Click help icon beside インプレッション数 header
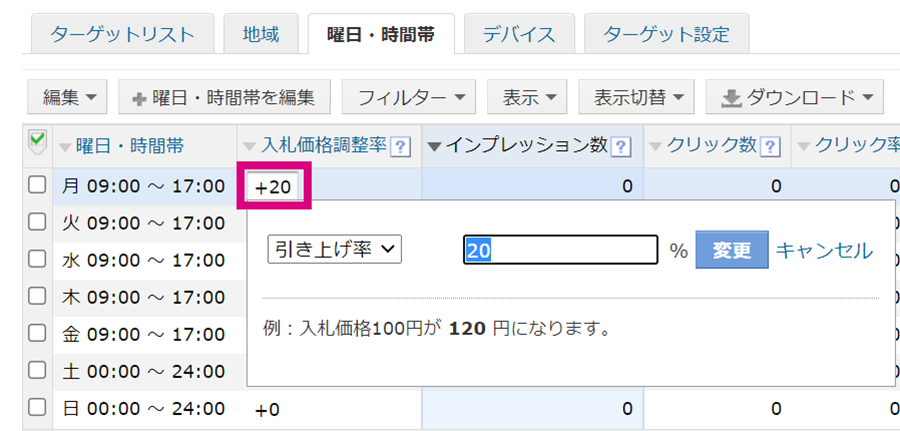 tap(619, 148)
